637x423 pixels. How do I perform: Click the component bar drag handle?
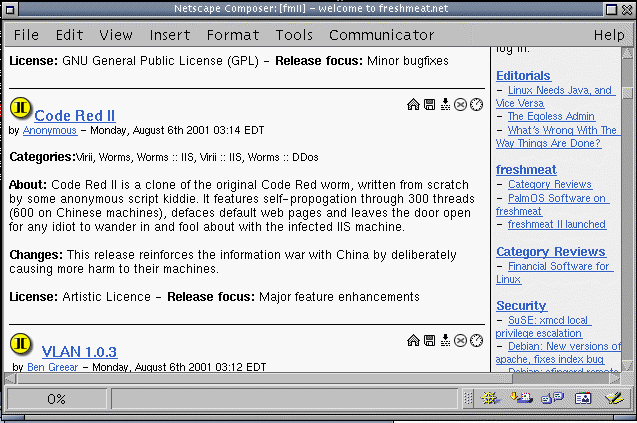pos(468,398)
